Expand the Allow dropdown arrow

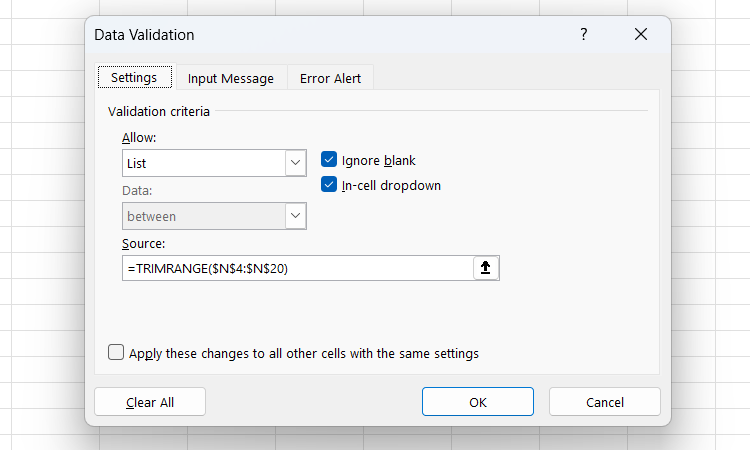pos(295,163)
